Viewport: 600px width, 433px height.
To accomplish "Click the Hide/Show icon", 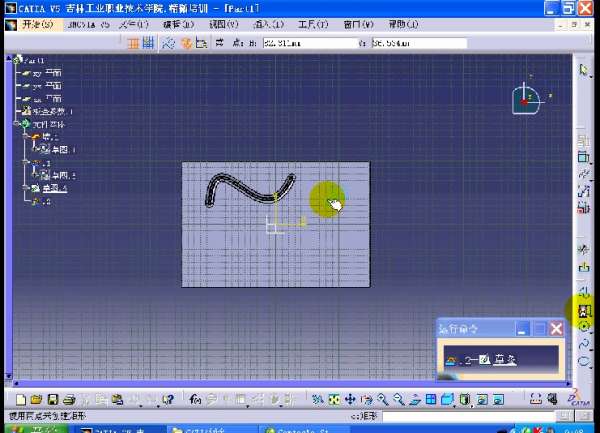I will pos(482,400).
